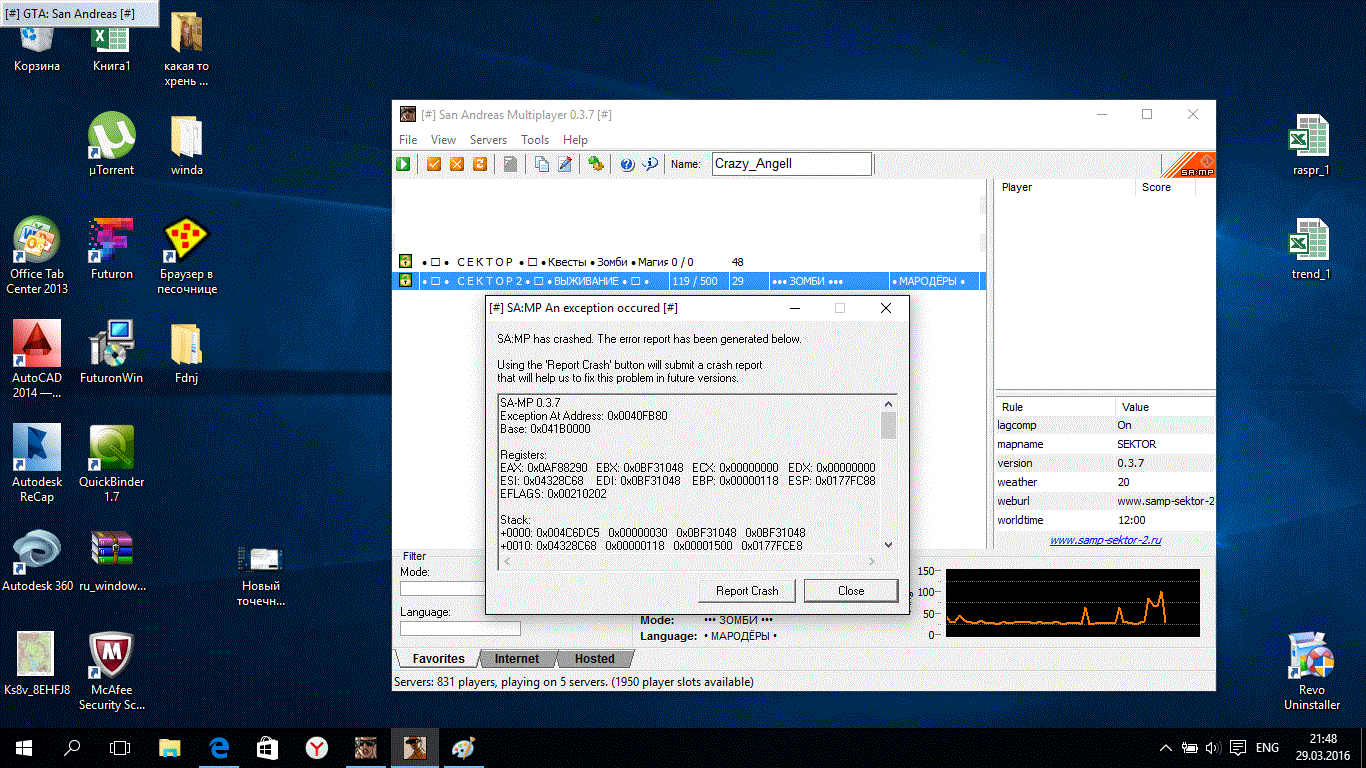Viewport: 1366px width, 768px height.
Task: Open the McAfee Security desktop shortcut
Action: click(112, 672)
